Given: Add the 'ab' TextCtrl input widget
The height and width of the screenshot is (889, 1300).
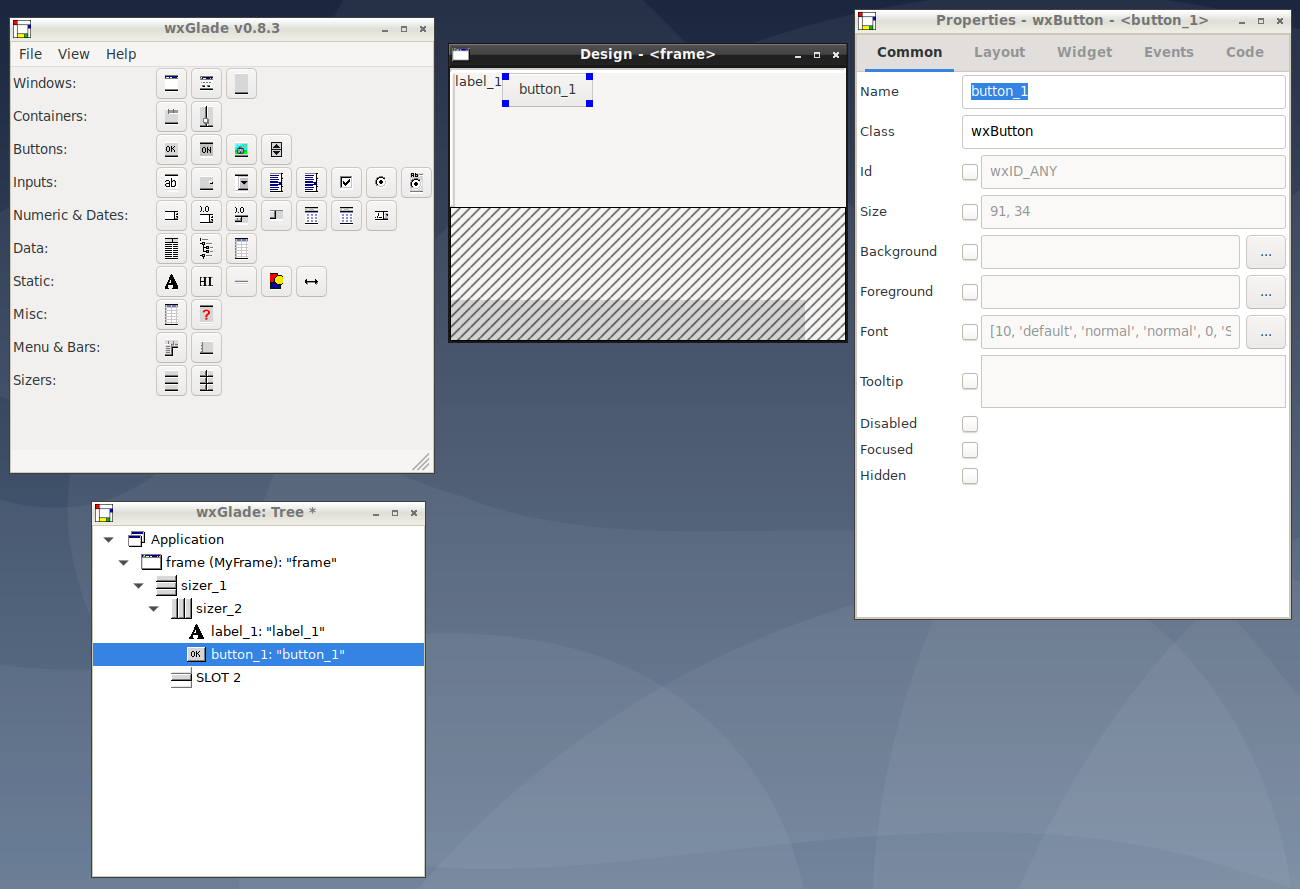Looking at the screenshot, I should tap(172, 183).
